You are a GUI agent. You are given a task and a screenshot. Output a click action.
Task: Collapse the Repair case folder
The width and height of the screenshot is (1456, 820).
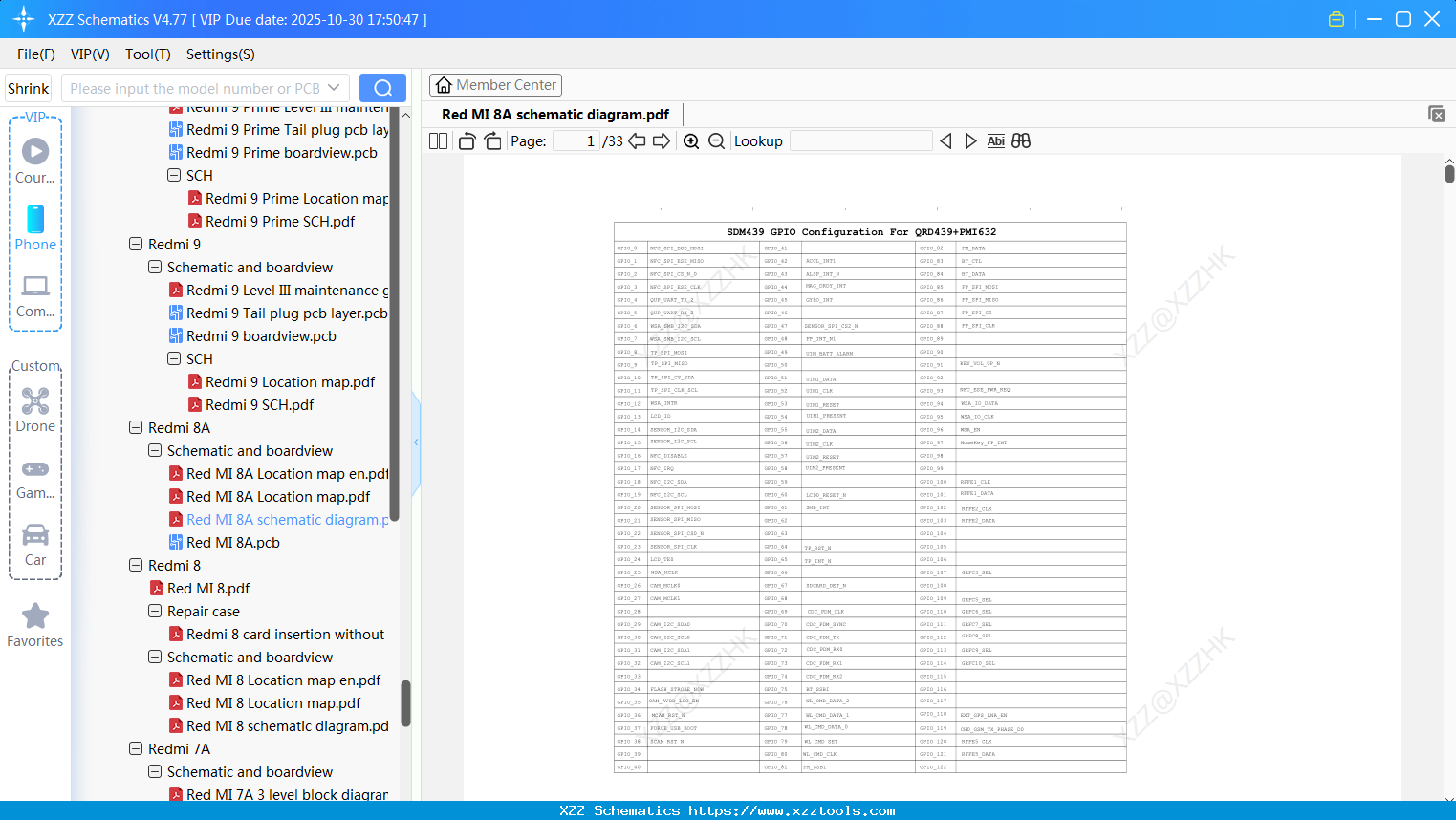tap(155, 612)
